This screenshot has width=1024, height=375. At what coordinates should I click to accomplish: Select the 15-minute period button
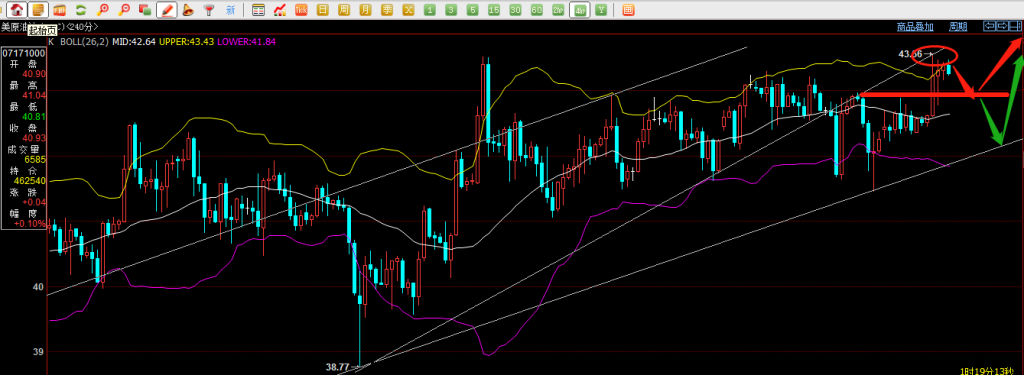coord(494,9)
